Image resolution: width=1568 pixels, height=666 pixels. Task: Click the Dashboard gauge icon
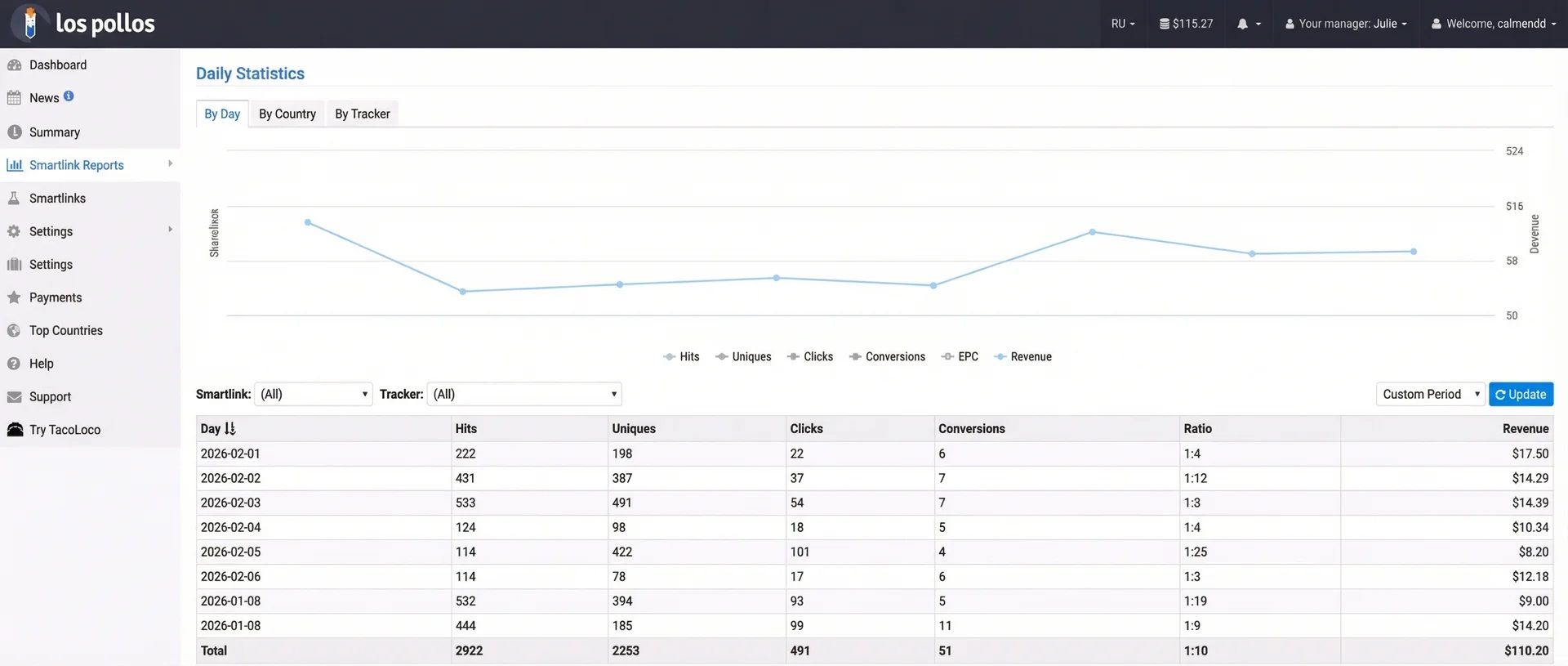pos(14,65)
